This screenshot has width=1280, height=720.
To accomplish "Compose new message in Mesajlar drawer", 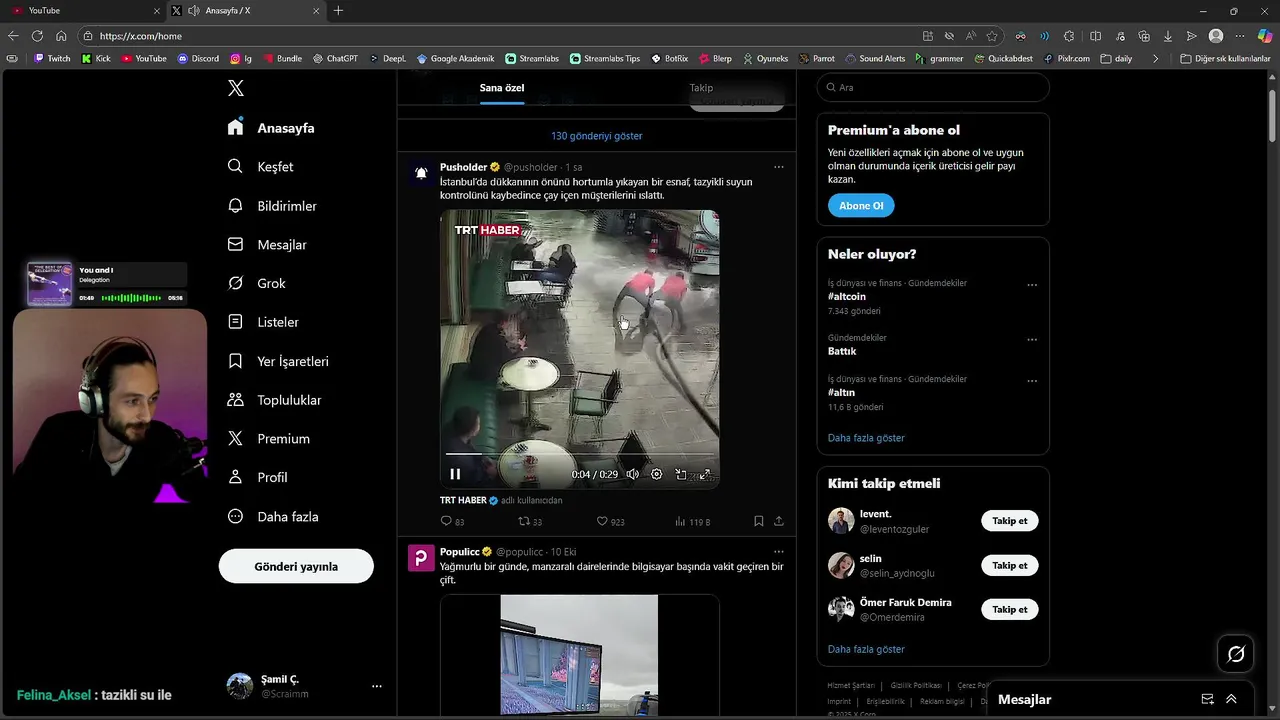I will 1207,699.
